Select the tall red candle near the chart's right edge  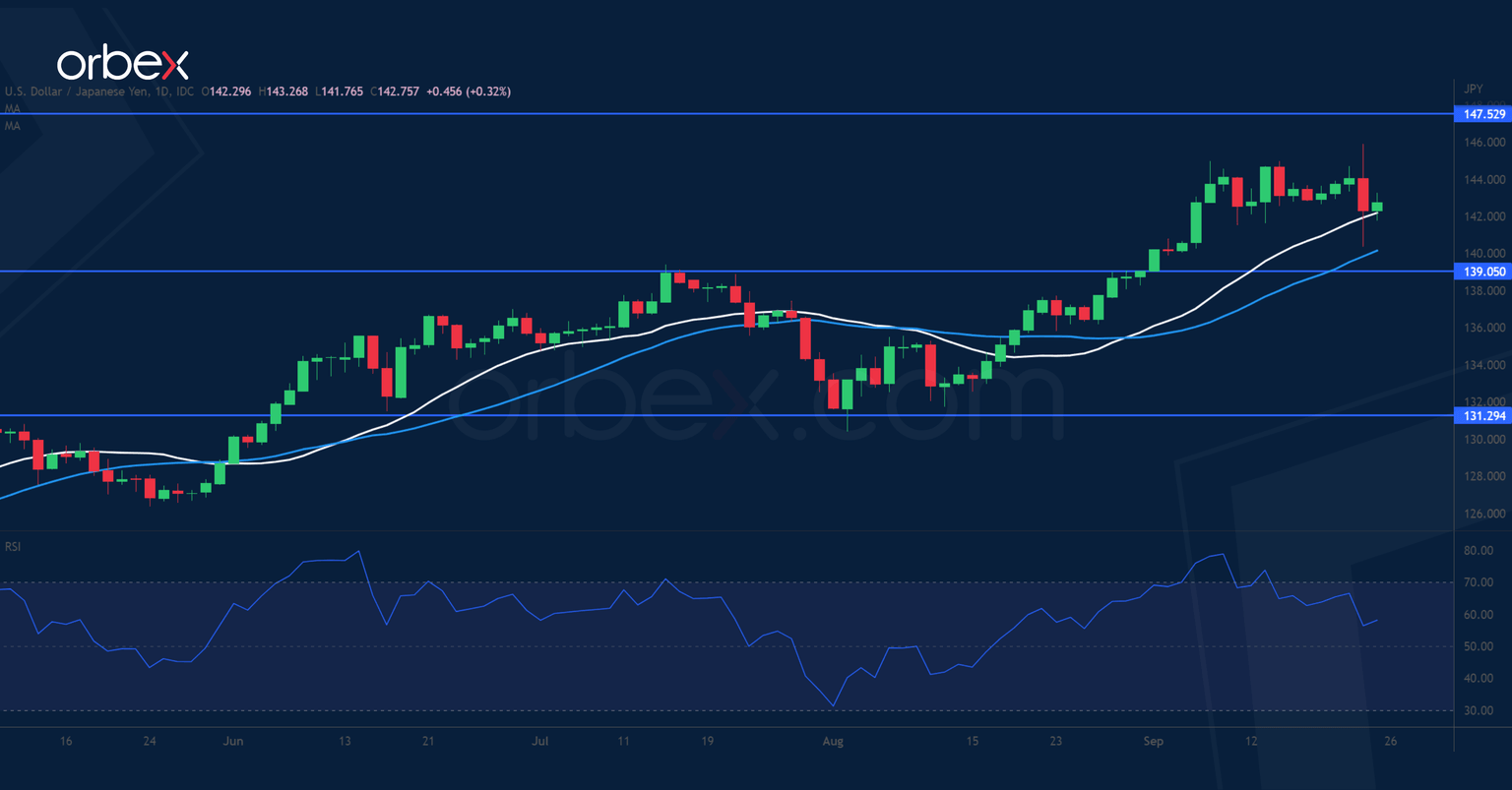(1363, 197)
